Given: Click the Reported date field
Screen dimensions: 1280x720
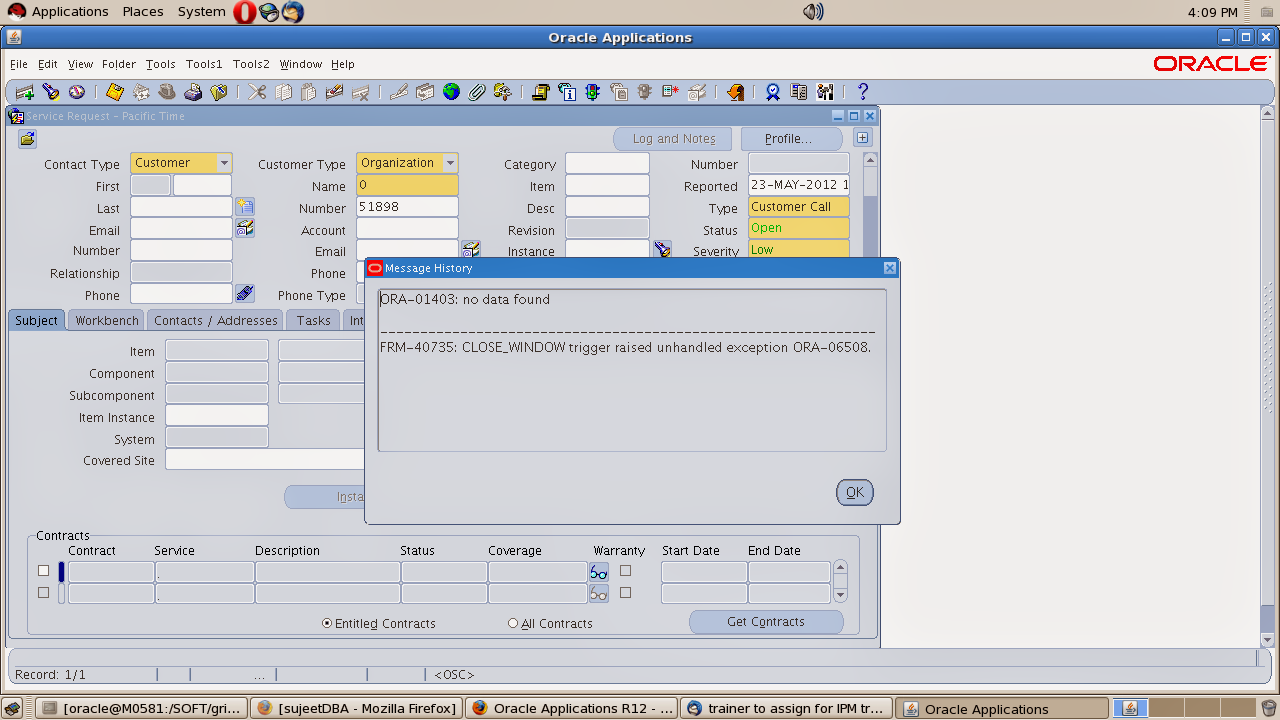Looking at the screenshot, I should click(x=799, y=185).
